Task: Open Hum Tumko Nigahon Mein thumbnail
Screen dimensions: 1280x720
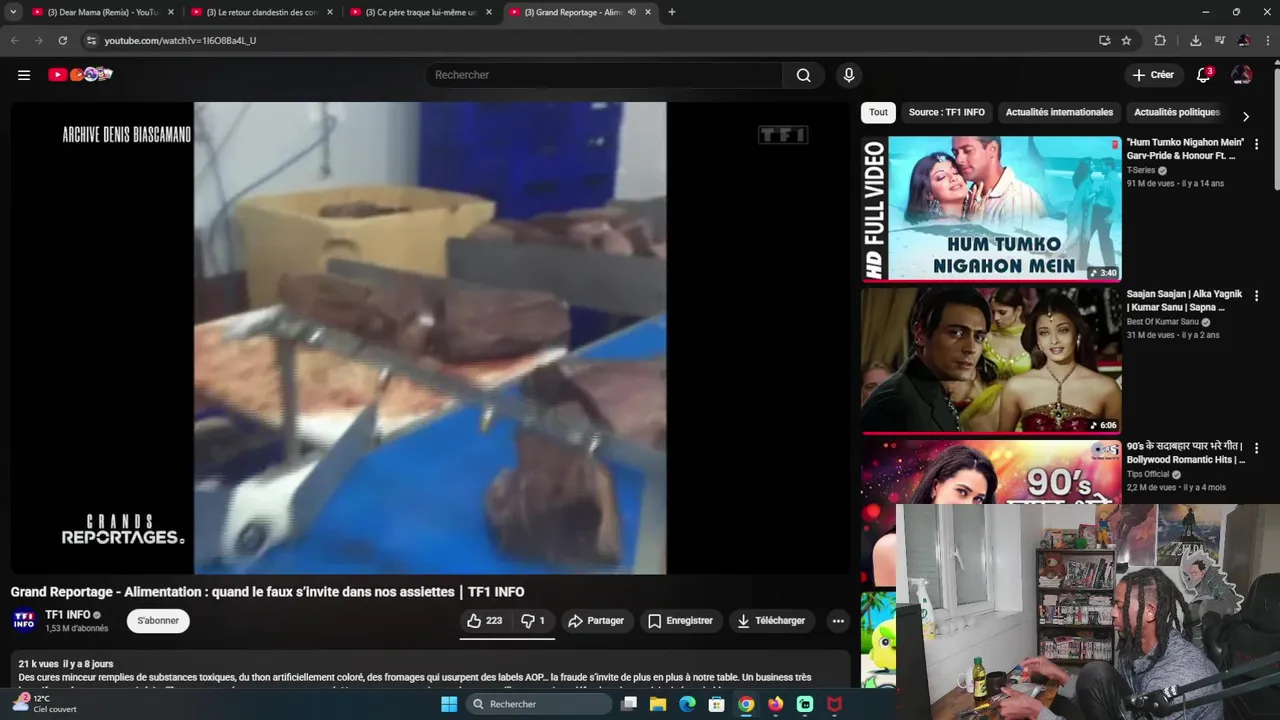Action: (991, 209)
